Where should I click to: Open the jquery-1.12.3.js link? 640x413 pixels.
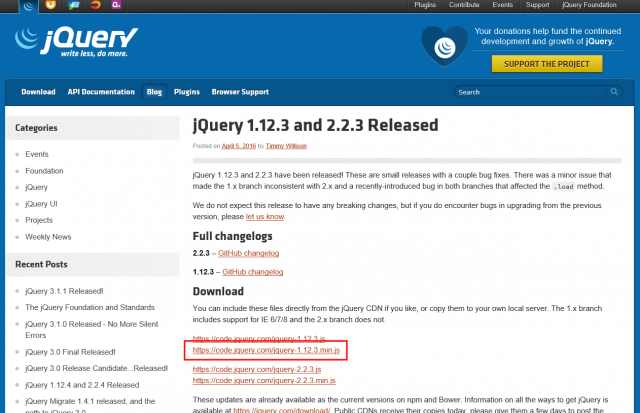click(x=259, y=339)
